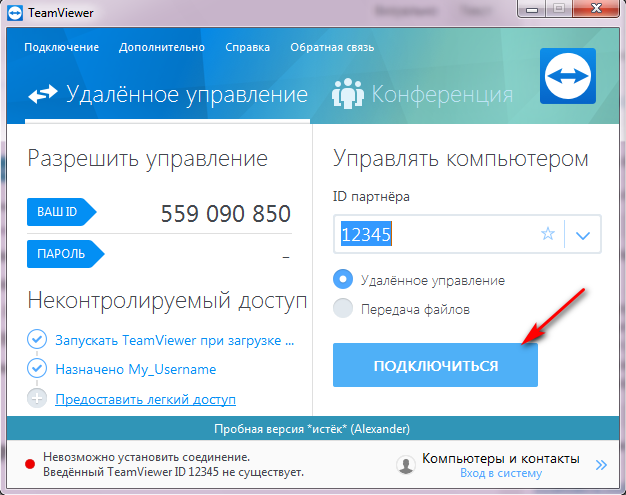Switch to Удалённое управление tab
The width and height of the screenshot is (626, 495).
tap(168, 95)
